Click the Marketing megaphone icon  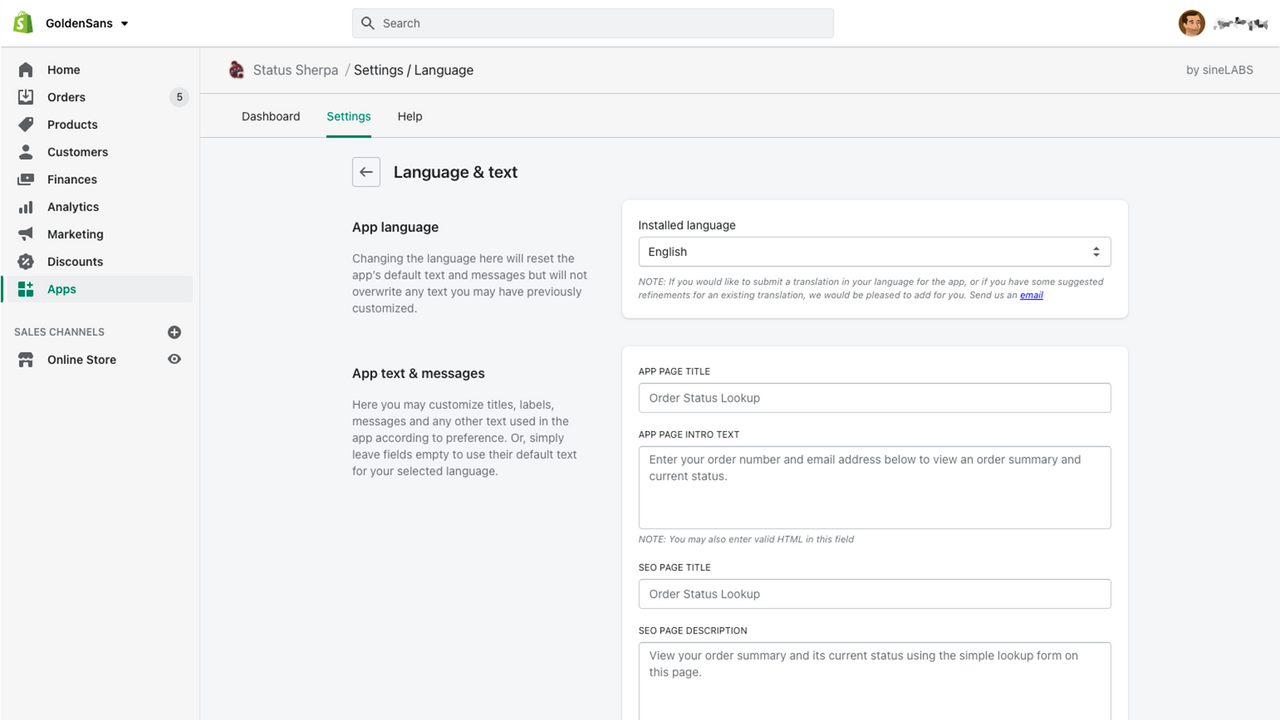point(26,234)
